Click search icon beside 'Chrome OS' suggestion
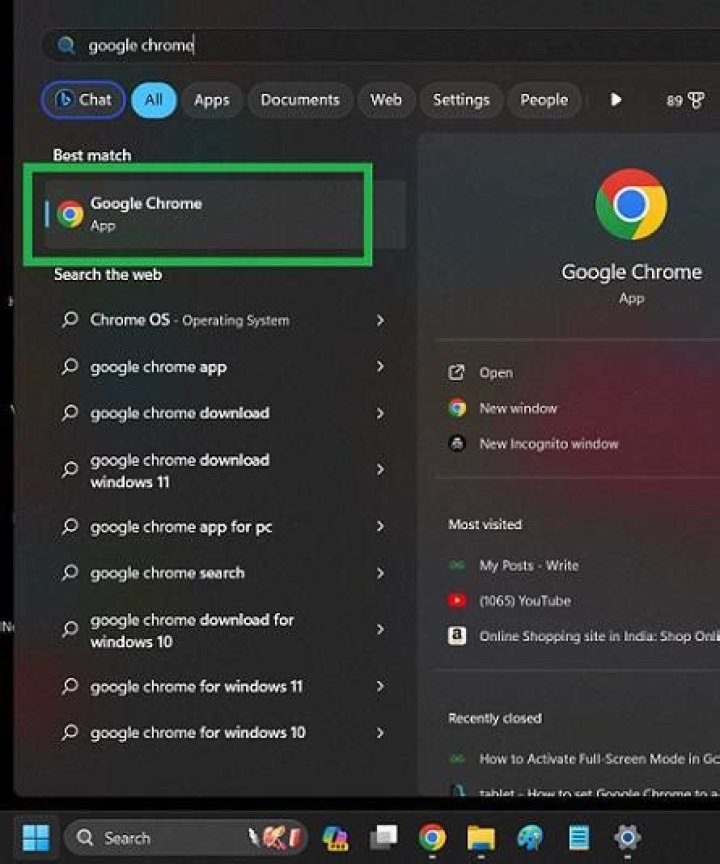 click(70, 320)
